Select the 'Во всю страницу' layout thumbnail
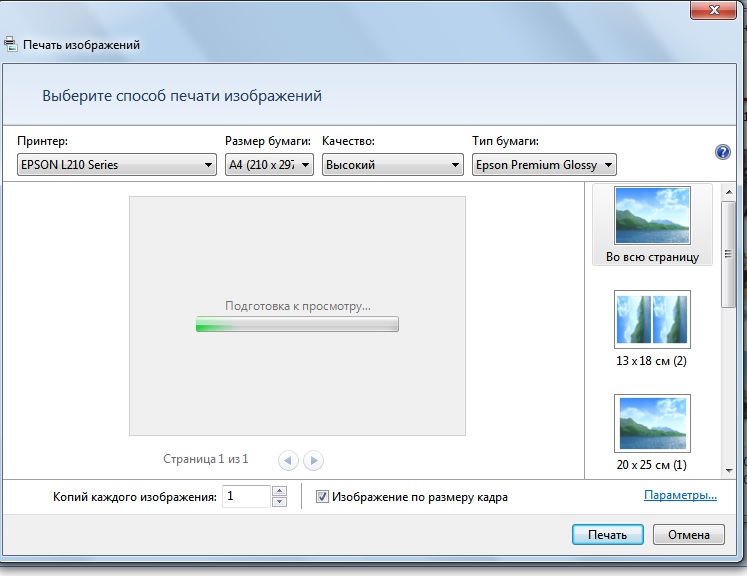Image resolution: width=747 pixels, height=576 pixels. (x=652, y=224)
